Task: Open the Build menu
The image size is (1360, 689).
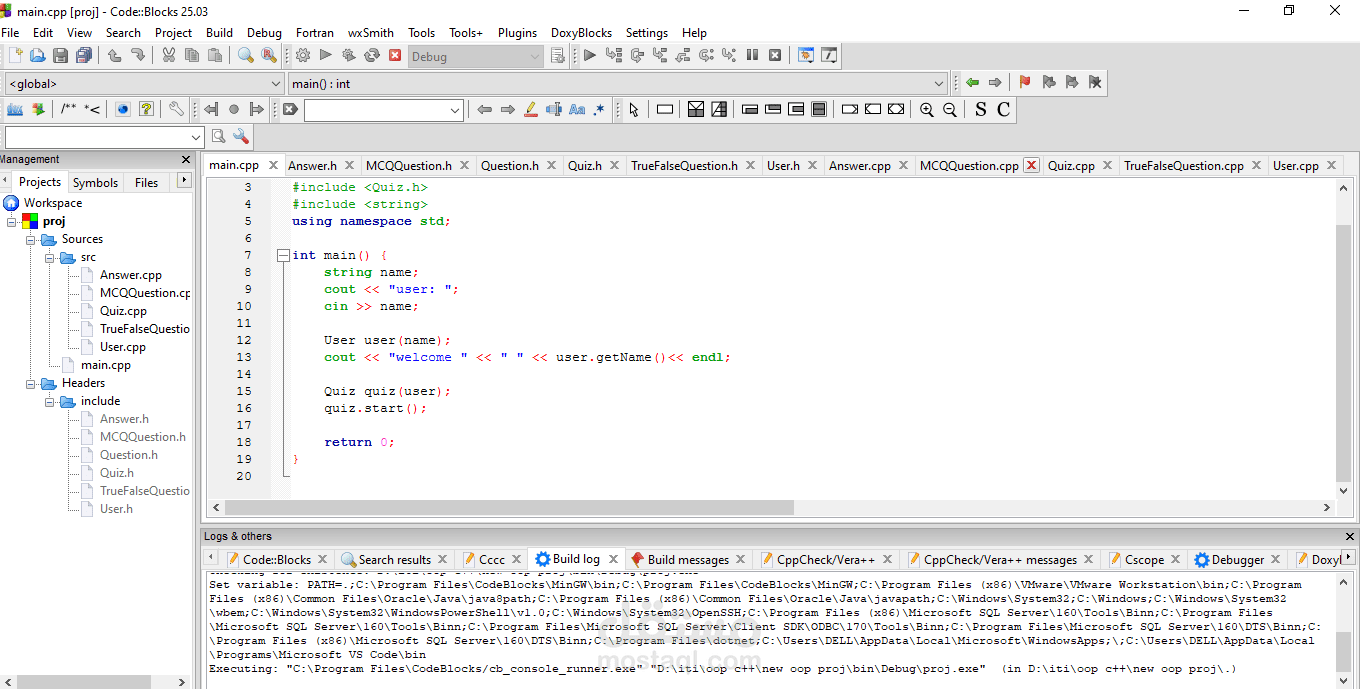Action: [219, 32]
